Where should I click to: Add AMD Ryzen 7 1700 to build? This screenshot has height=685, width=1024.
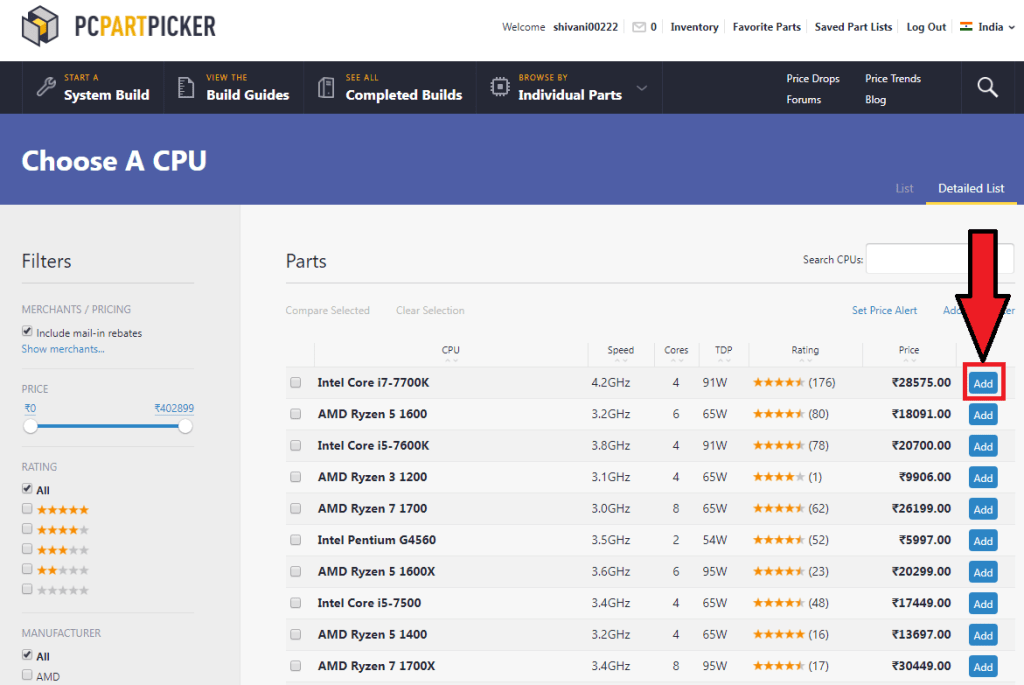pos(983,509)
